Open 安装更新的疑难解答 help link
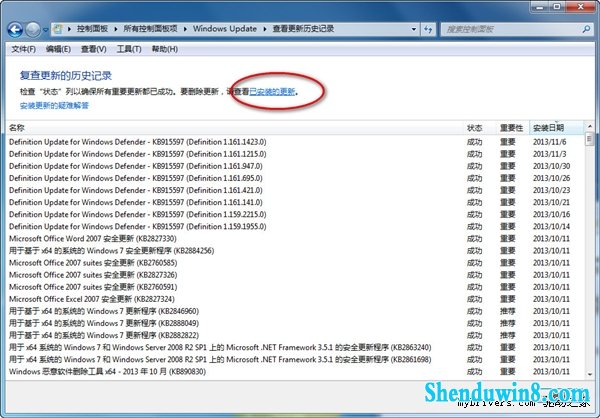This screenshot has width=600, height=418. pyautogui.click(x=54, y=105)
